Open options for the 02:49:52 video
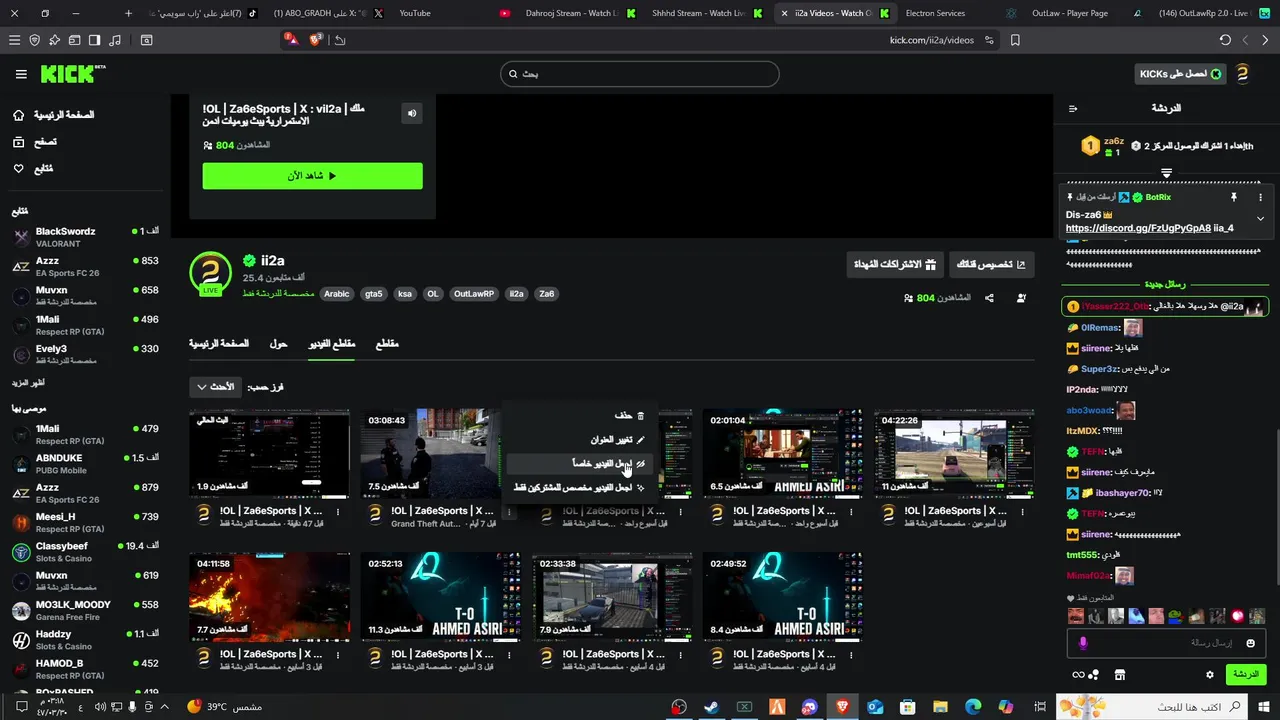This screenshot has width=1280, height=720. 851,654
